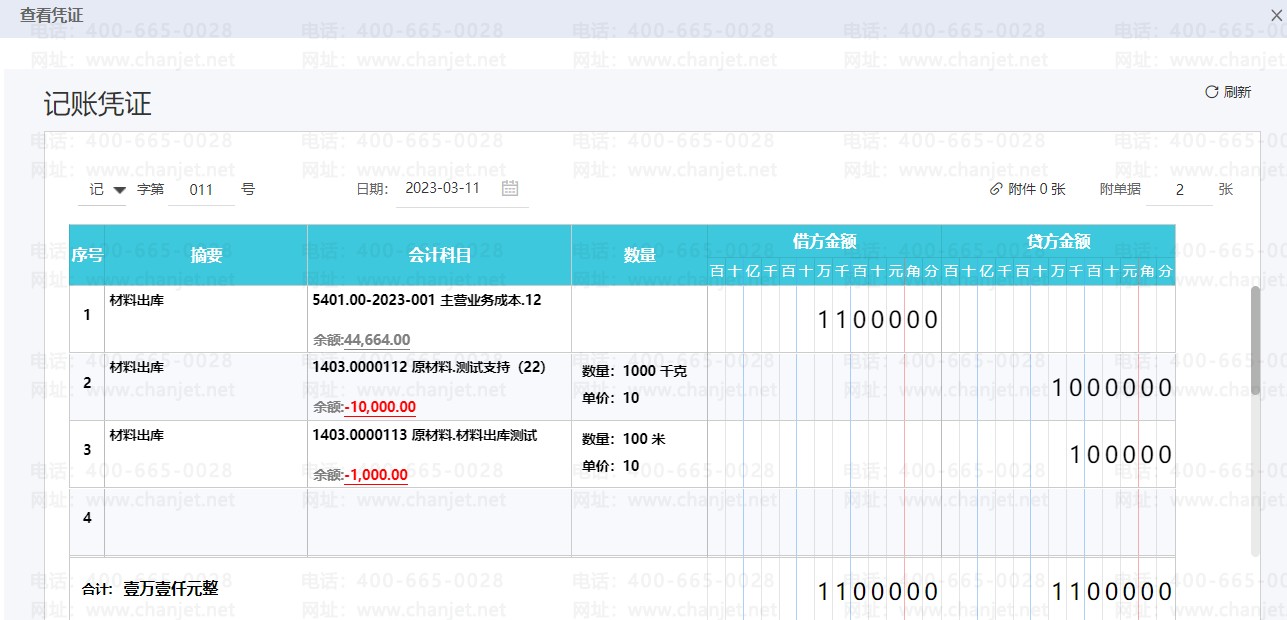
Task: Click the 贷方金额 column header
Action: (x=1058, y=241)
